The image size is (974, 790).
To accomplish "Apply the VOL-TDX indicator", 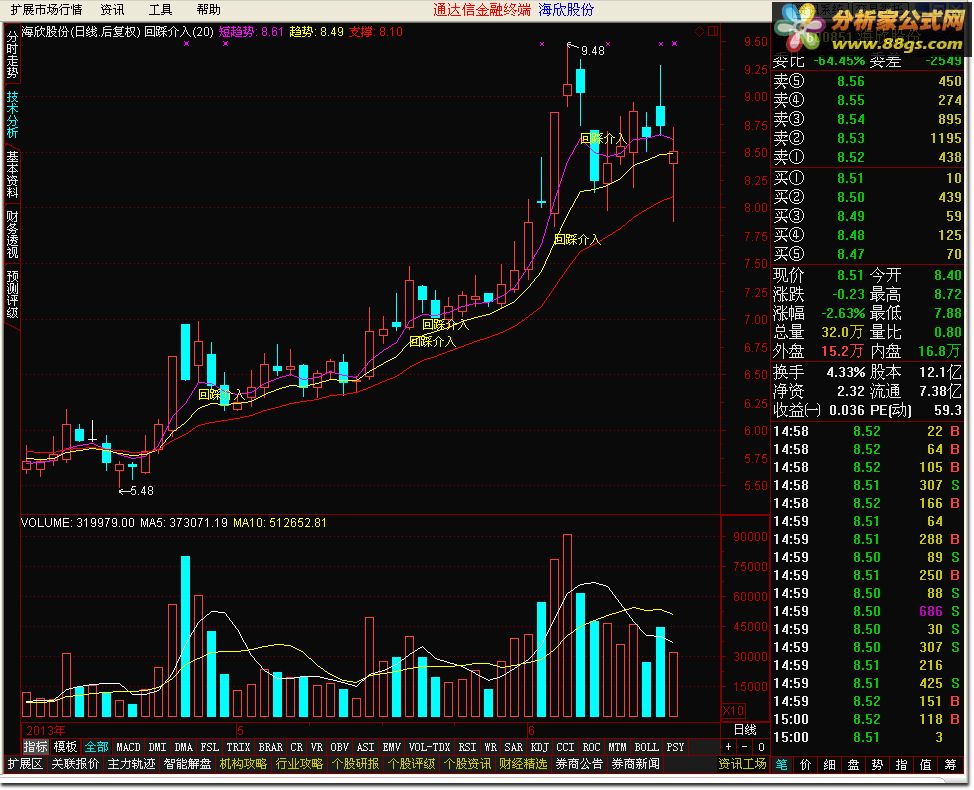I will coord(429,747).
